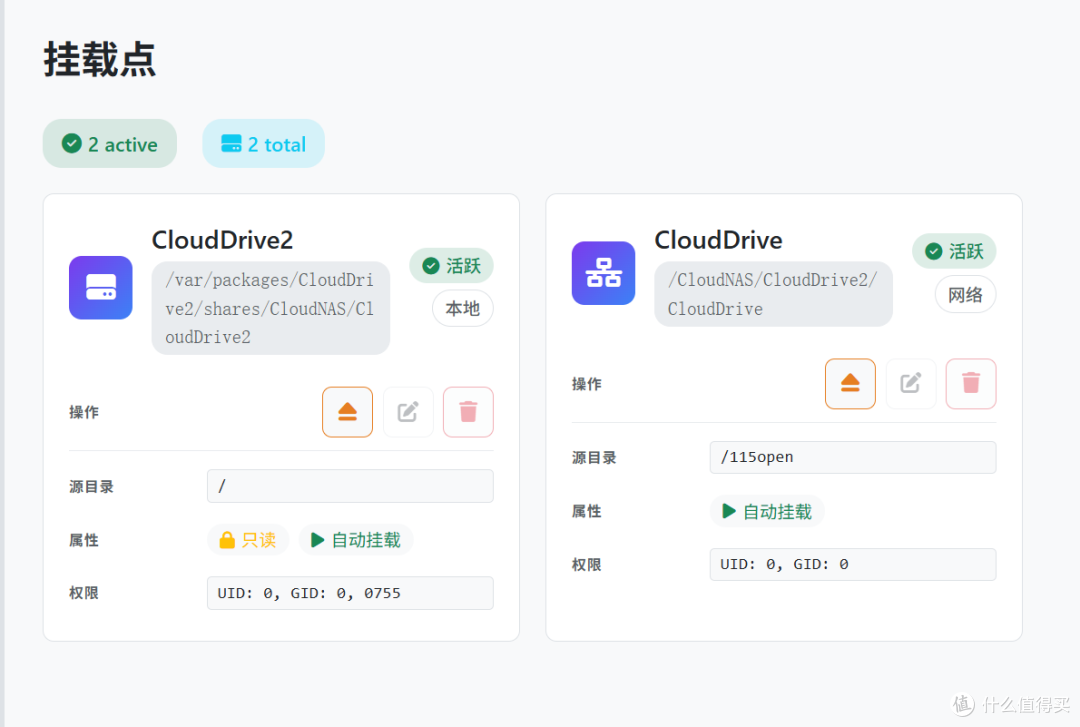The height and width of the screenshot is (727, 1080).
Task: Click the CloudDrive2 local drive icon
Action: [x=101, y=287]
